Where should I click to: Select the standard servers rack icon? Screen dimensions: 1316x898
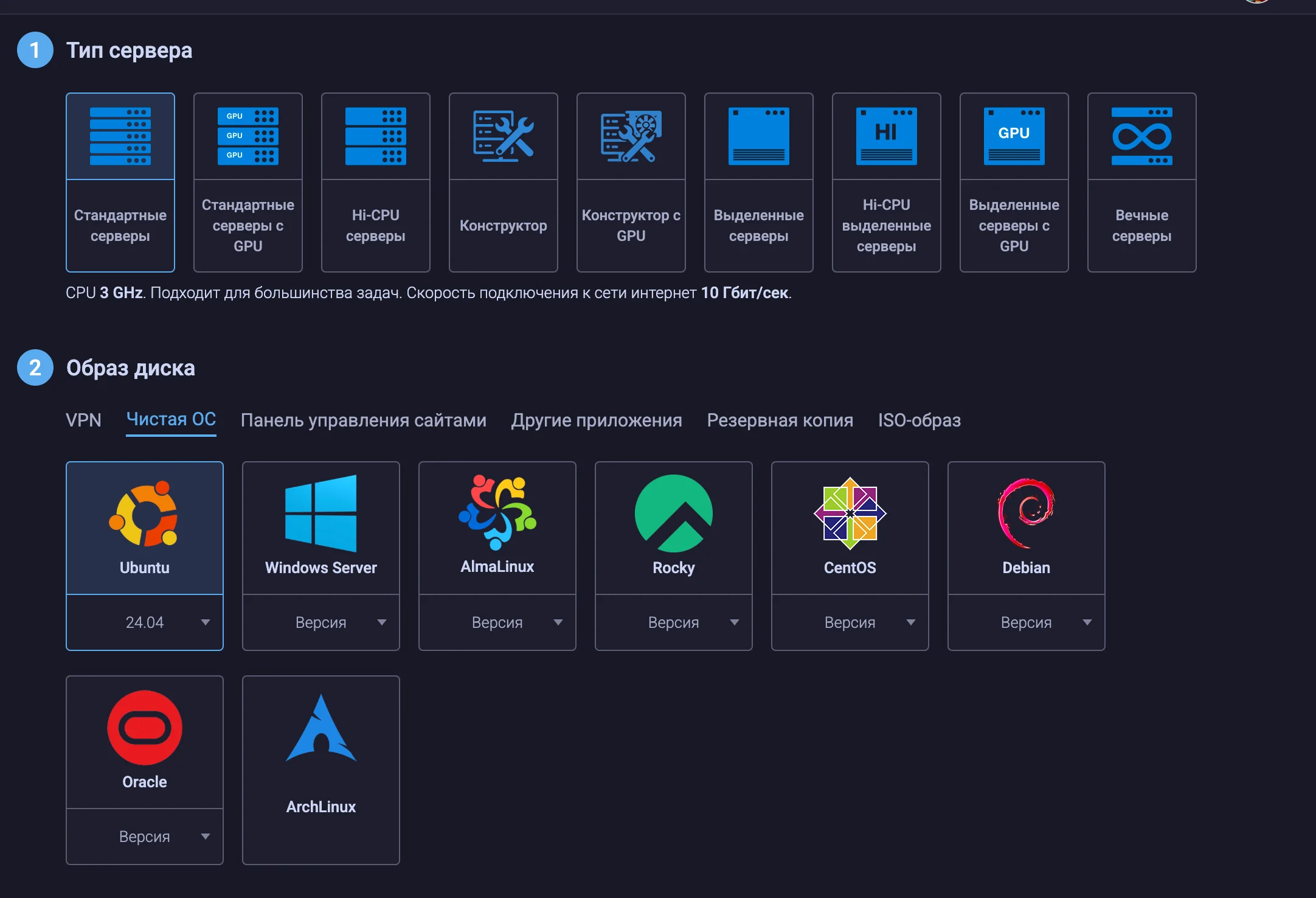120,136
